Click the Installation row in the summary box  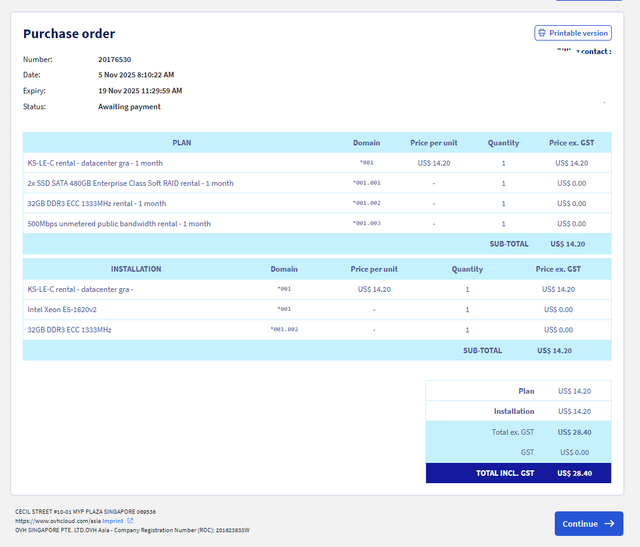[518, 411]
